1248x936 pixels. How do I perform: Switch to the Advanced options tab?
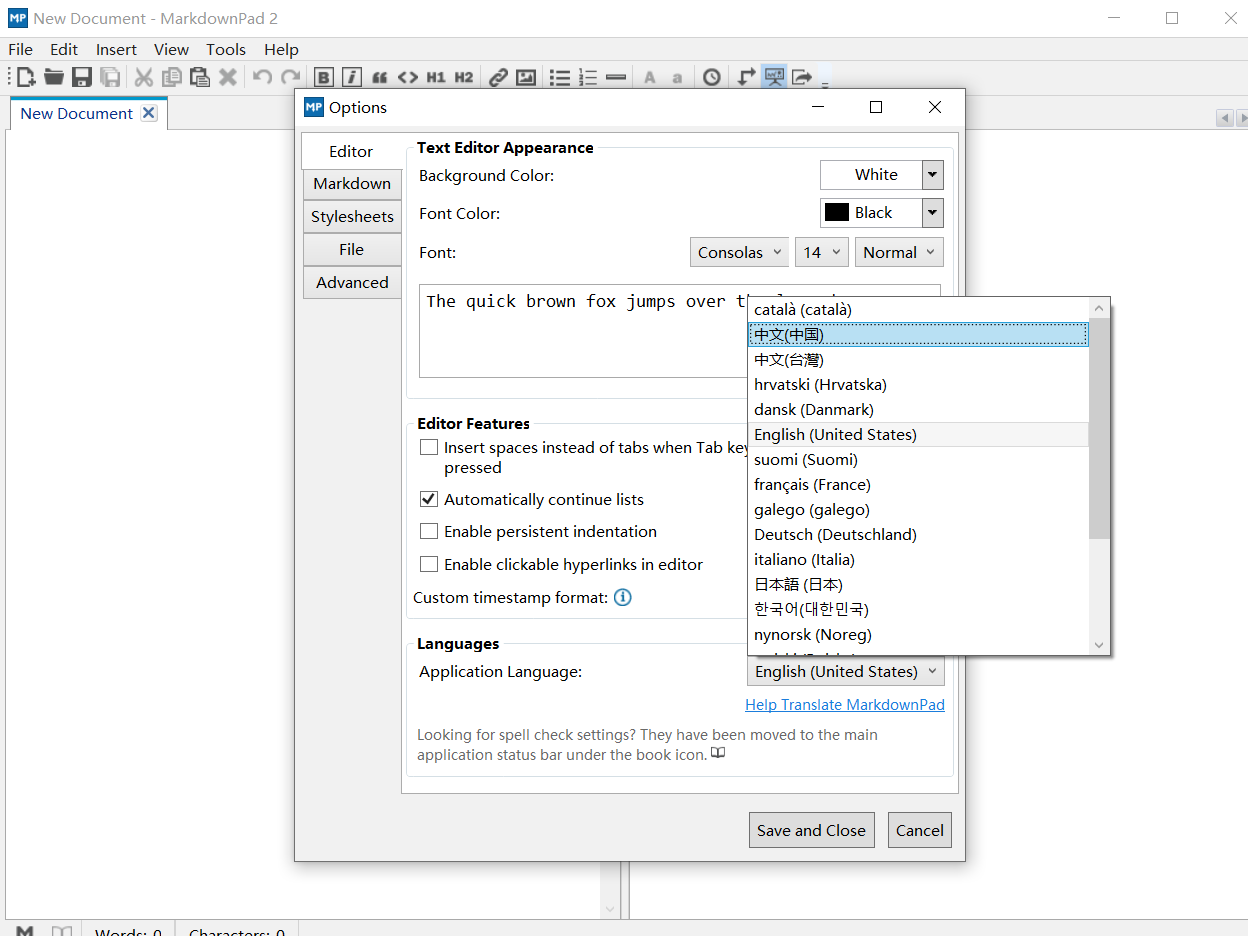(352, 283)
